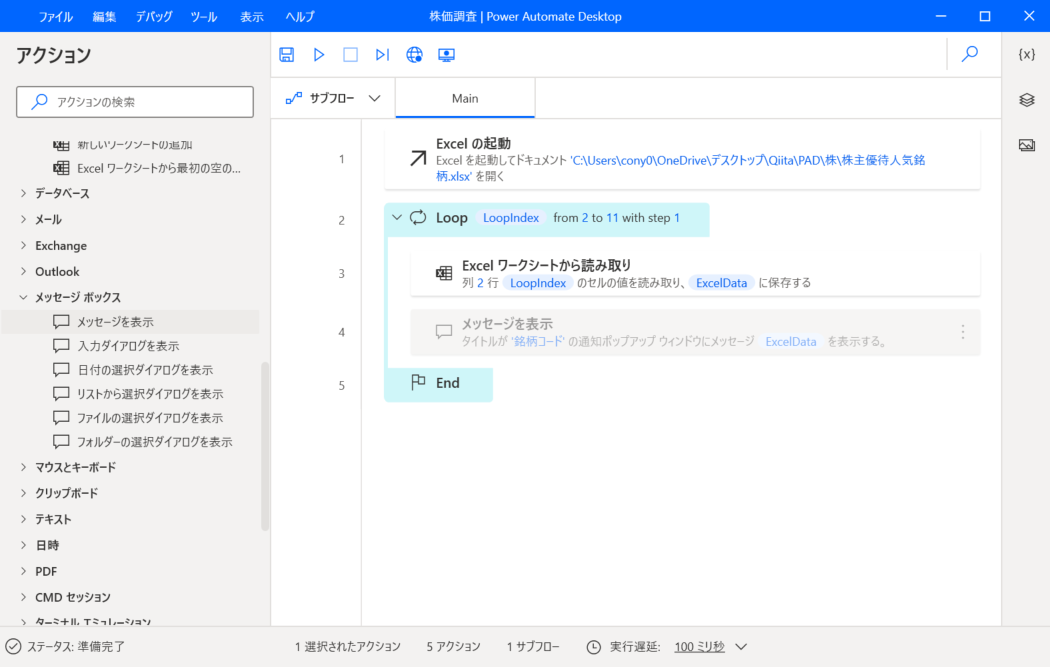Select the Excel の起動 action step

click(682, 159)
